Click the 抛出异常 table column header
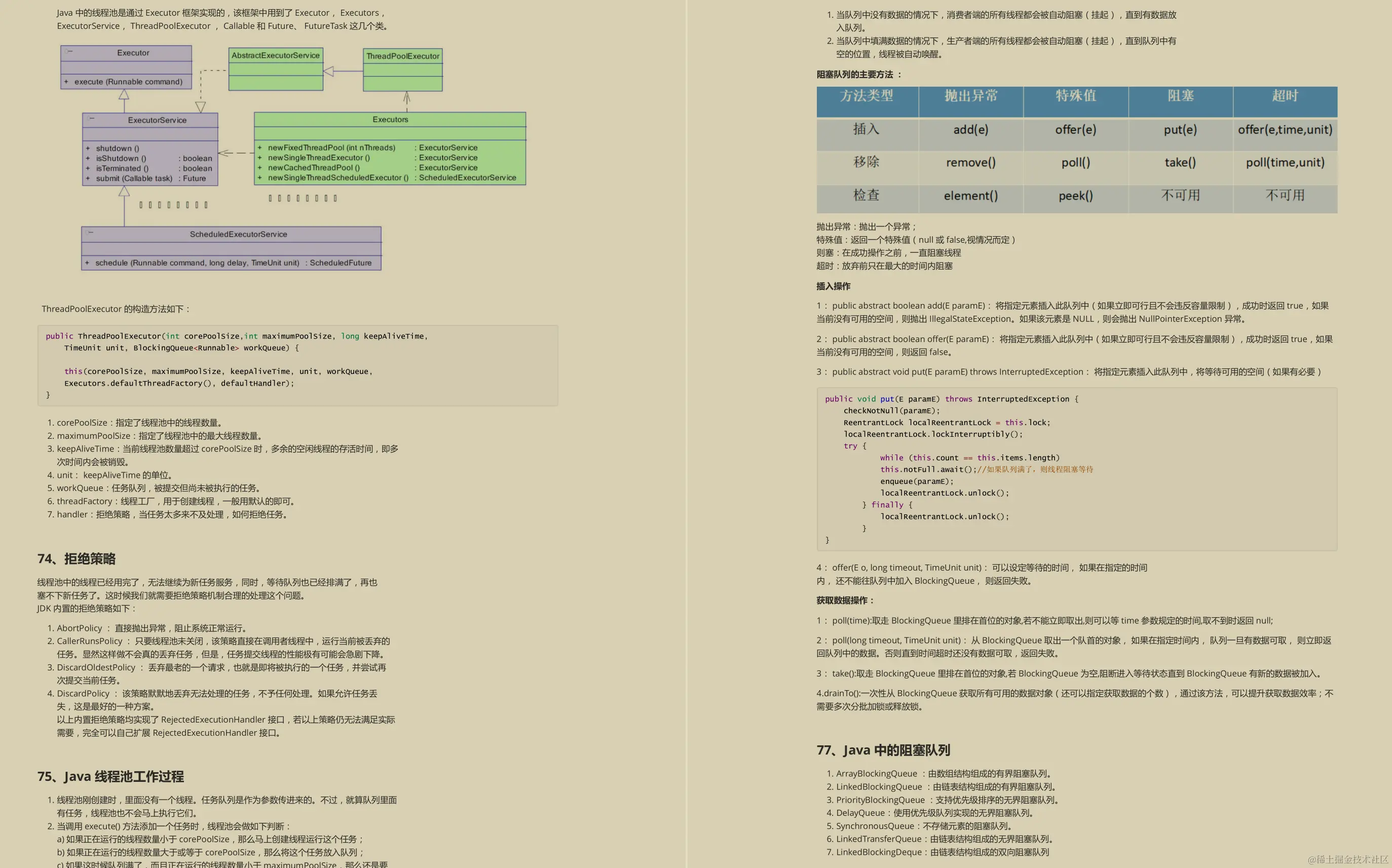 coord(971,96)
